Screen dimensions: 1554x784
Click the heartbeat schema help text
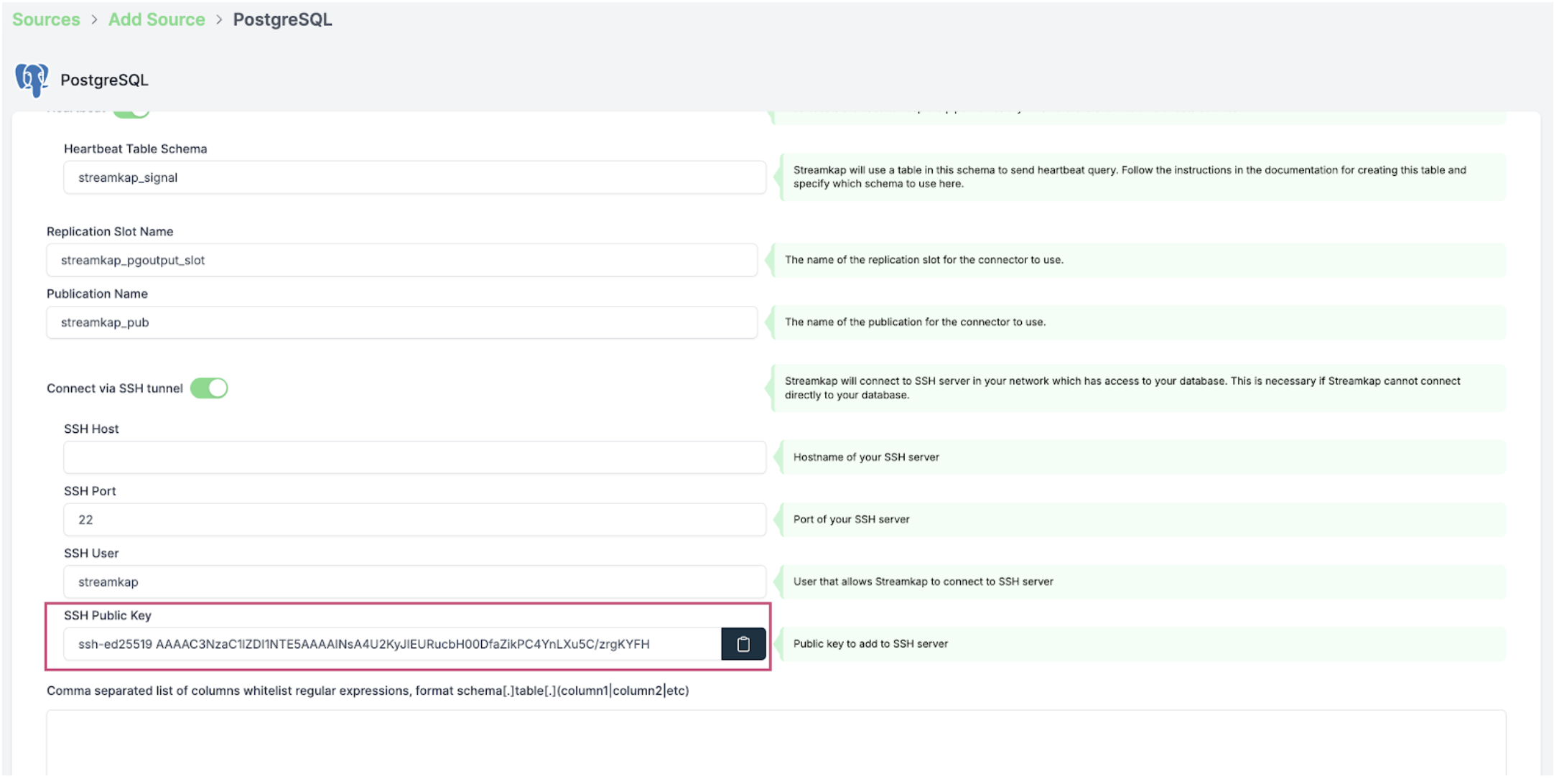[x=1129, y=177]
